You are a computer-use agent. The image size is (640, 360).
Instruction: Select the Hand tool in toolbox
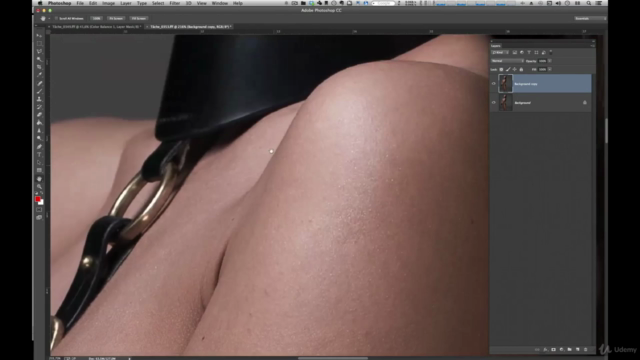39,179
